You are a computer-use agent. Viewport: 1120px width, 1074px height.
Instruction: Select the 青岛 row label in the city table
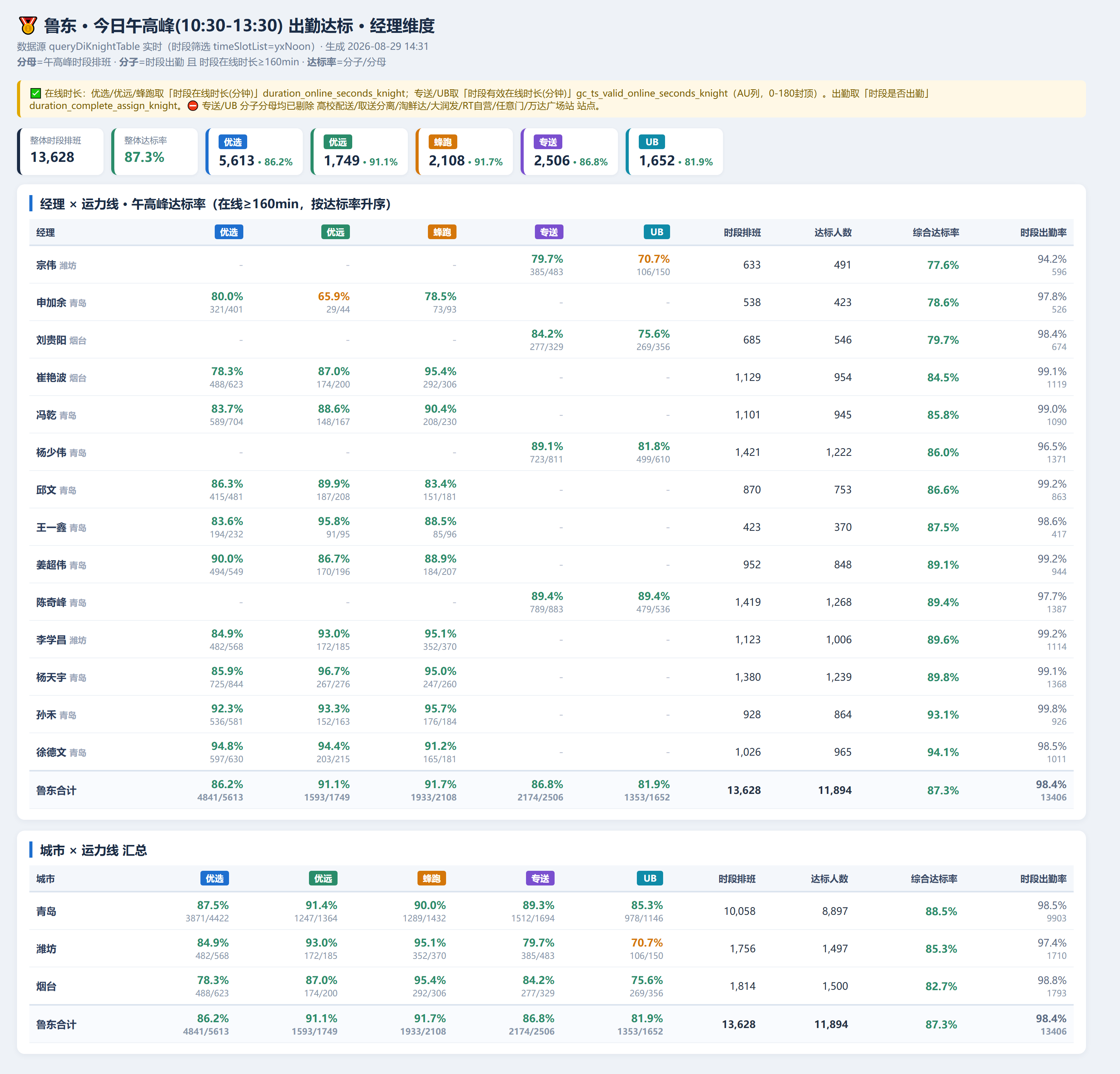click(46, 912)
